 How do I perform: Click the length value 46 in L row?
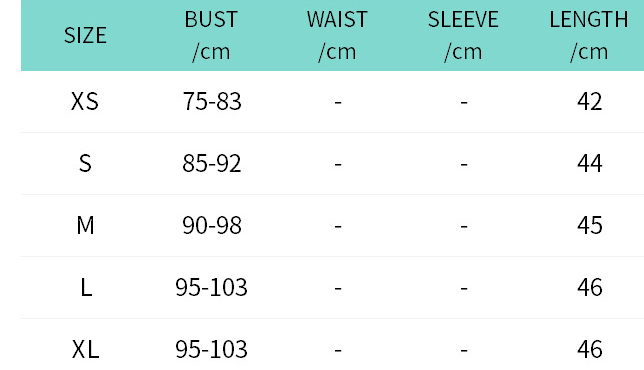click(589, 287)
